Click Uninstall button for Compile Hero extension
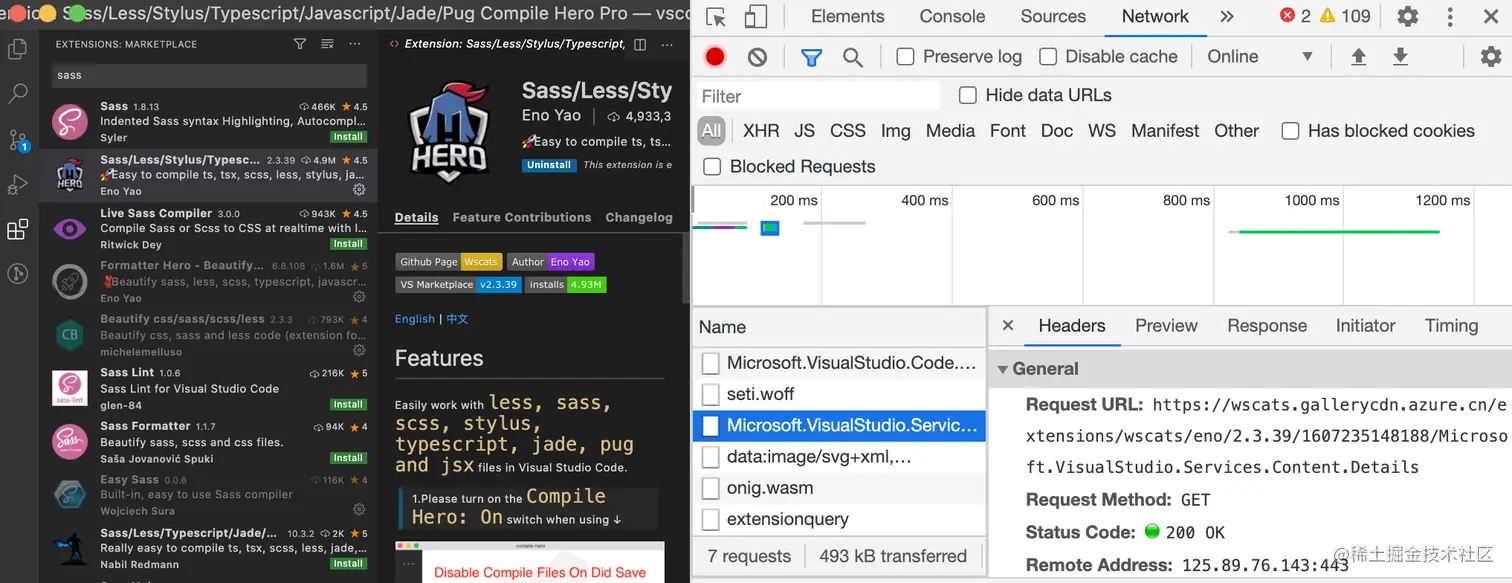Viewport: 1512px width, 583px height. click(x=549, y=165)
